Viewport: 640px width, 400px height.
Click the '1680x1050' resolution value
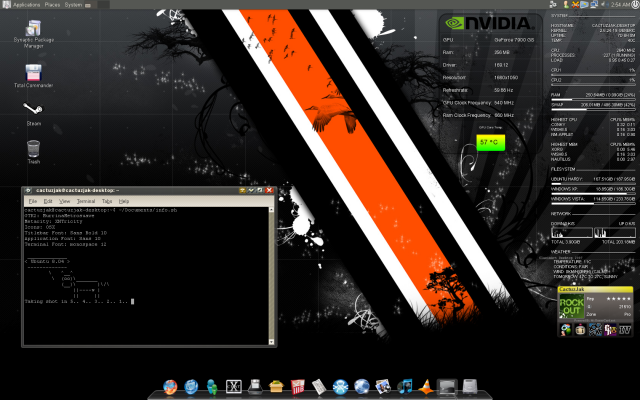point(506,77)
